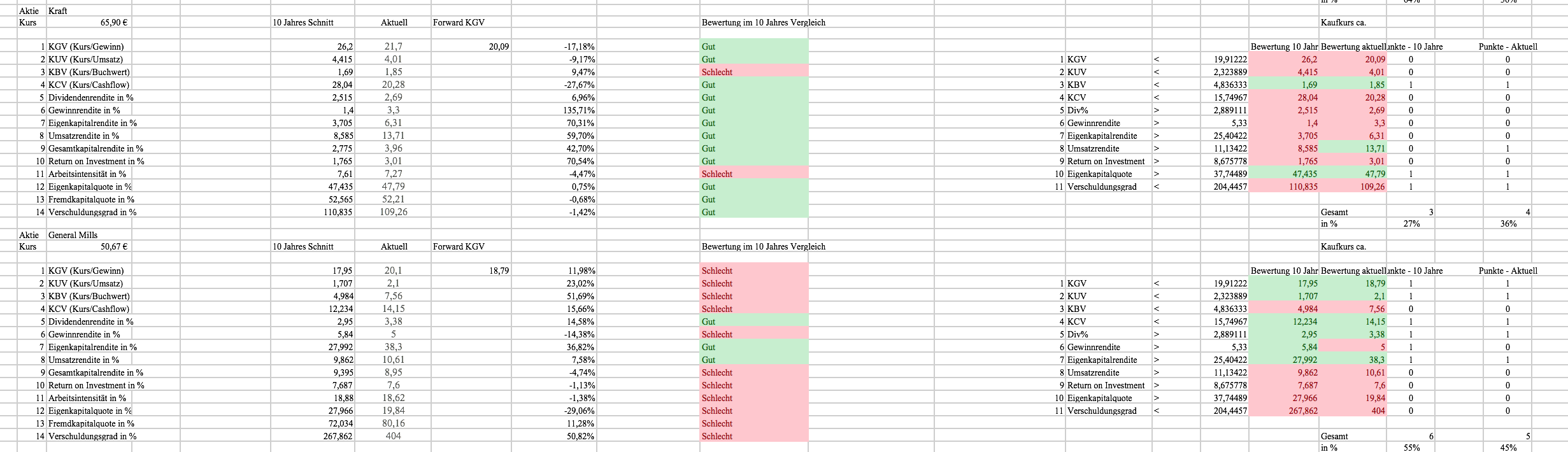Click Kraft's red "Schlecht" rating for KBV row
The image size is (1568, 452).
click(717, 72)
